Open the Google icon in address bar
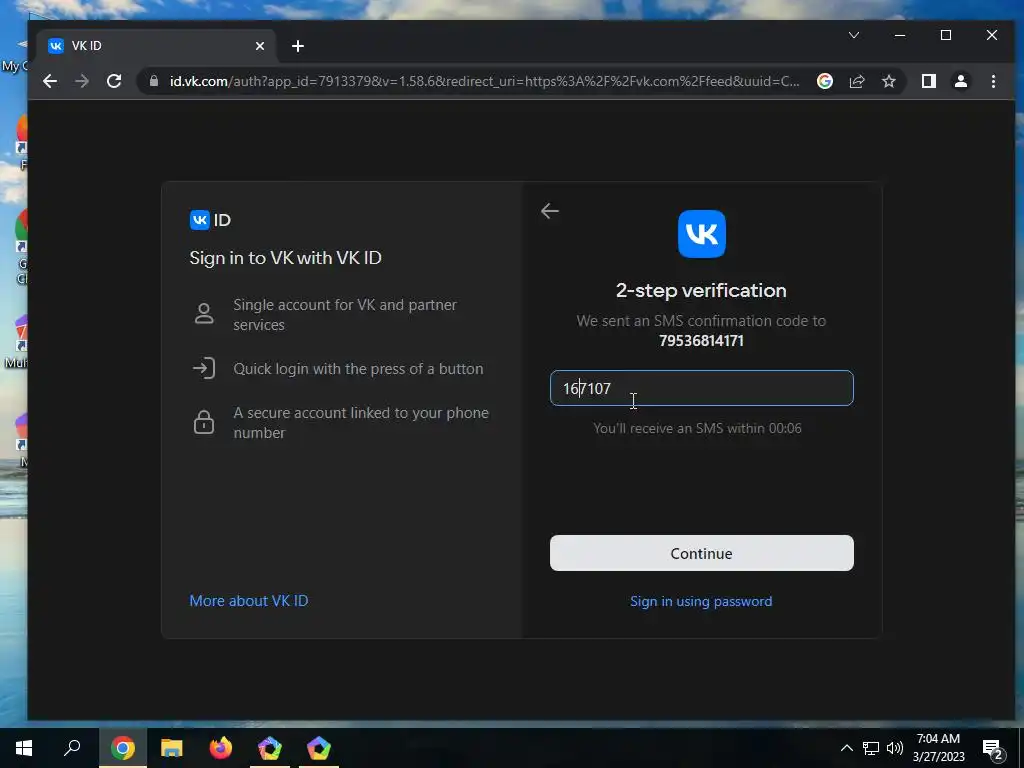 click(x=825, y=81)
